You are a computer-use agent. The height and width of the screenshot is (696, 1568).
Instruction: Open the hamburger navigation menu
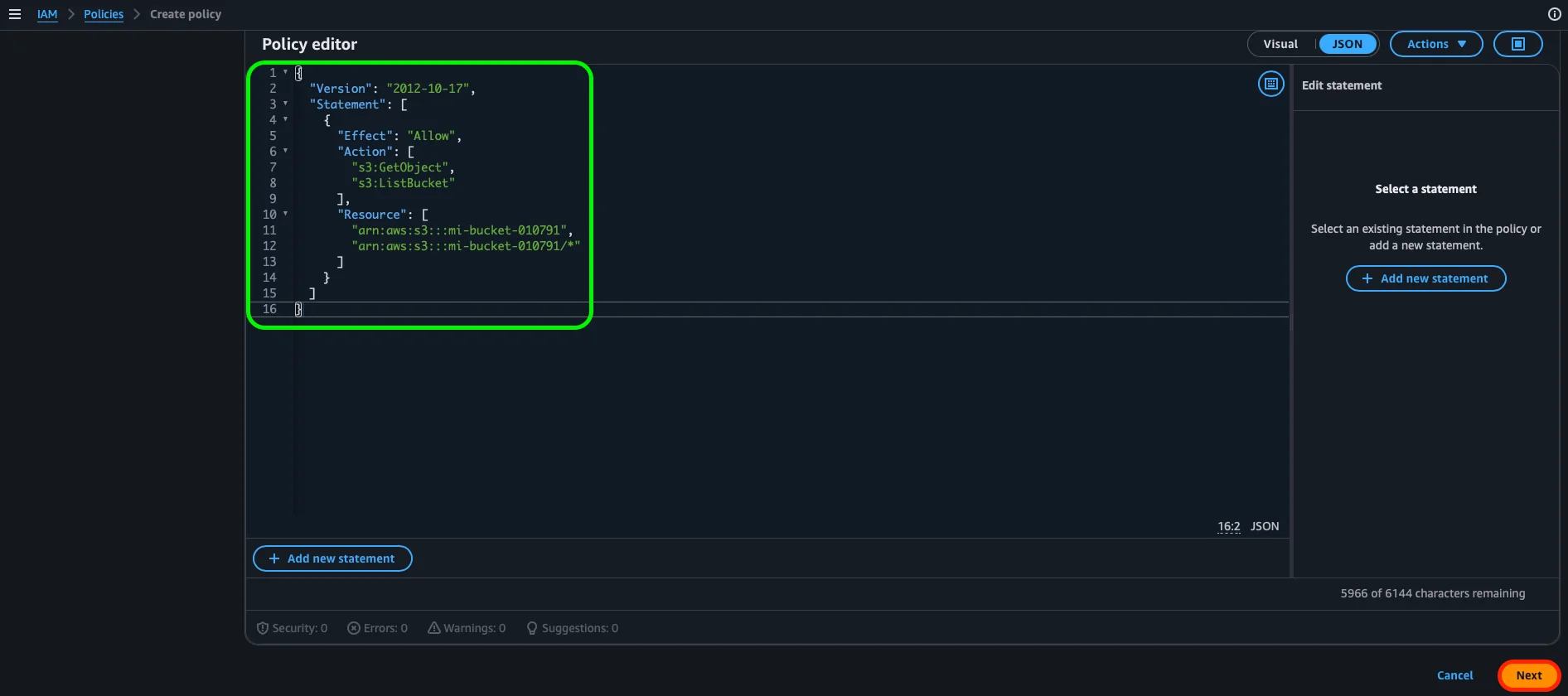(14, 14)
